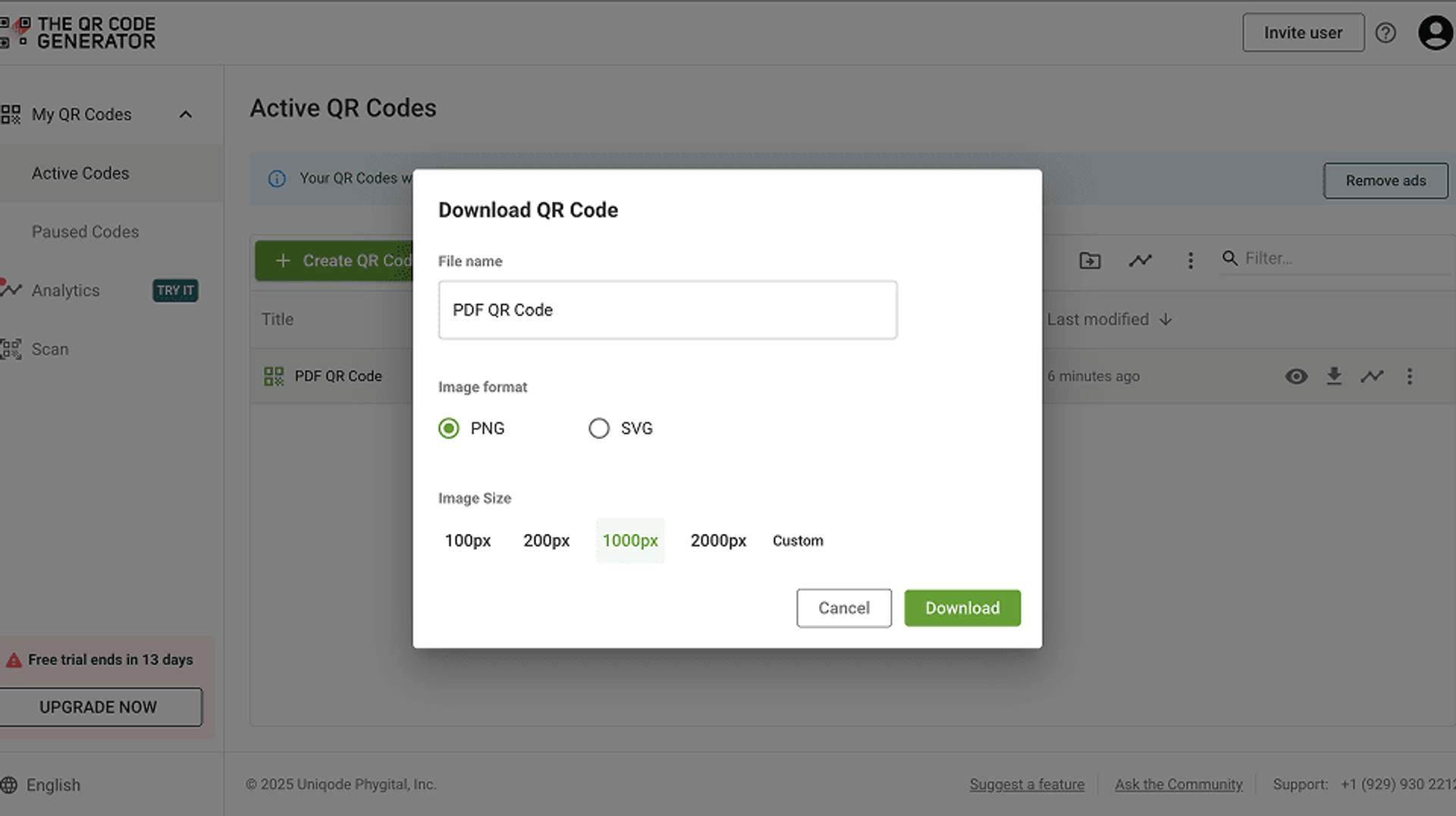Open Scan in the sidebar
Screen dimensions: 1456x816
click(50, 350)
